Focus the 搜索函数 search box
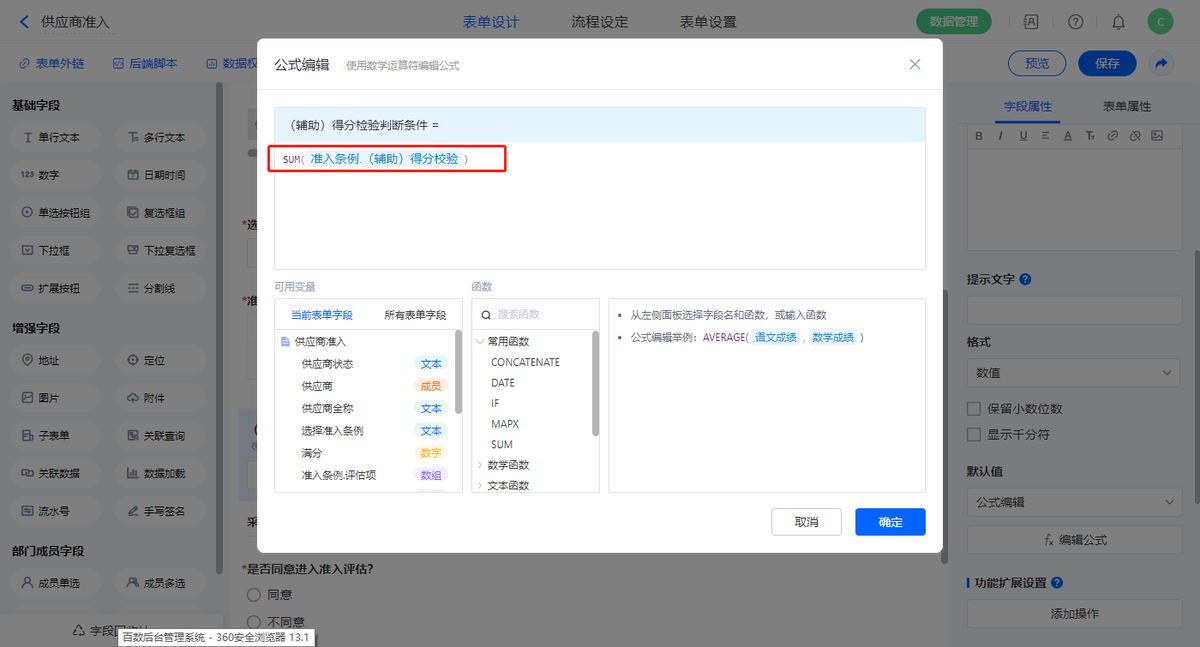Image resolution: width=1200 pixels, height=647 pixels. click(535, 314)
